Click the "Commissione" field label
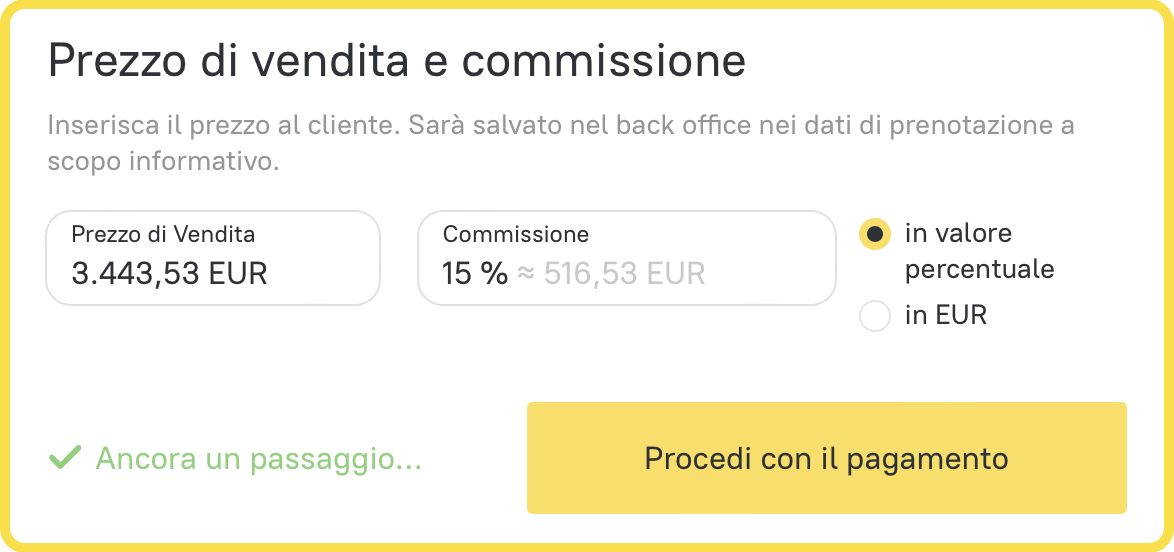Screen dimensions: 1174x552 515,235
